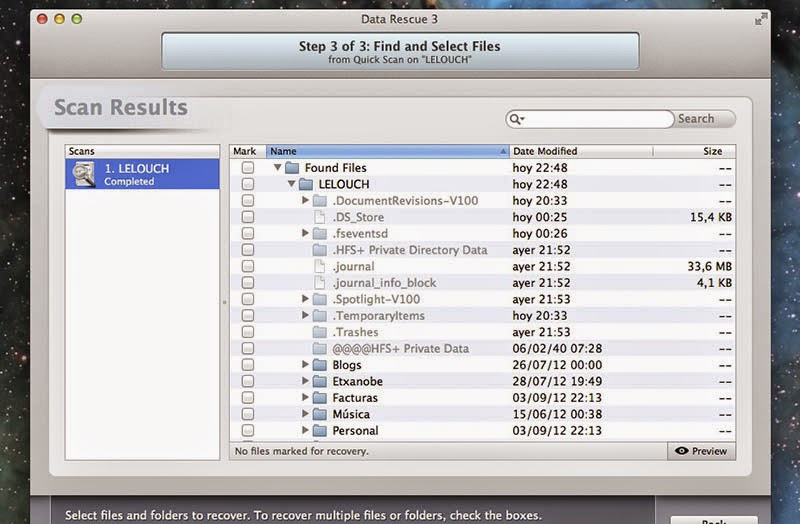The width and height of the screenshot is (800, 524).
Task: Click the Blogs folder icon
Action: pyautogui.click(x=319, y=364)
